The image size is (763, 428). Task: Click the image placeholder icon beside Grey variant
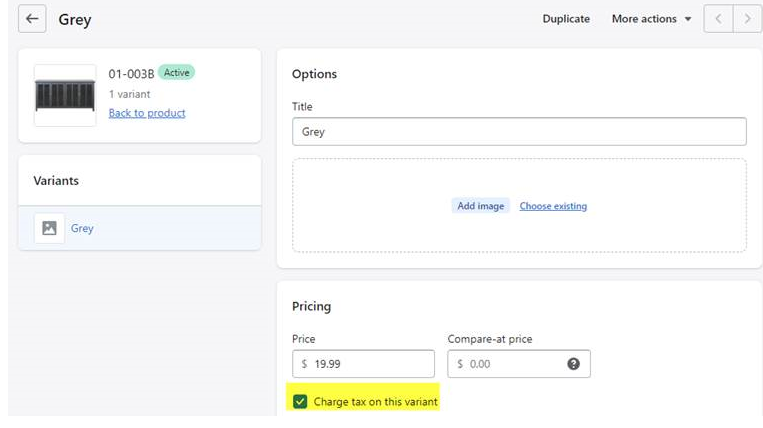49,228
